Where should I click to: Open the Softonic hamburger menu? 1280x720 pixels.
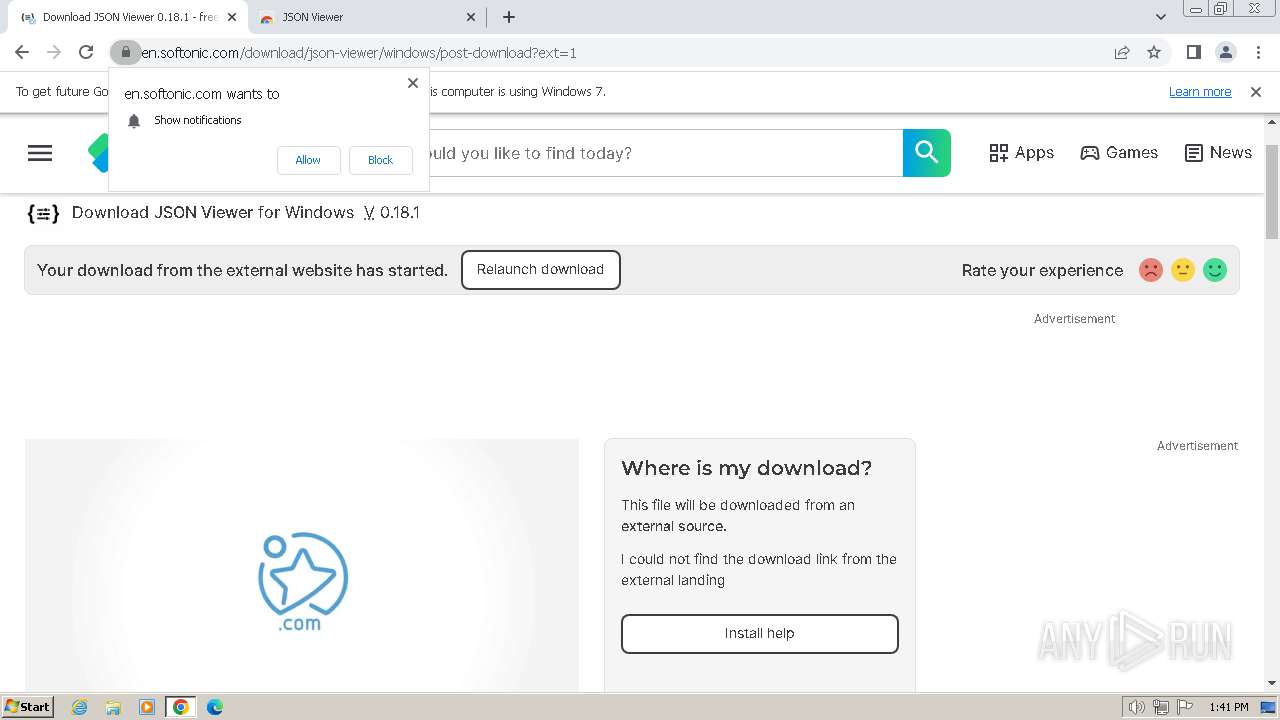[x=40, y=153]
